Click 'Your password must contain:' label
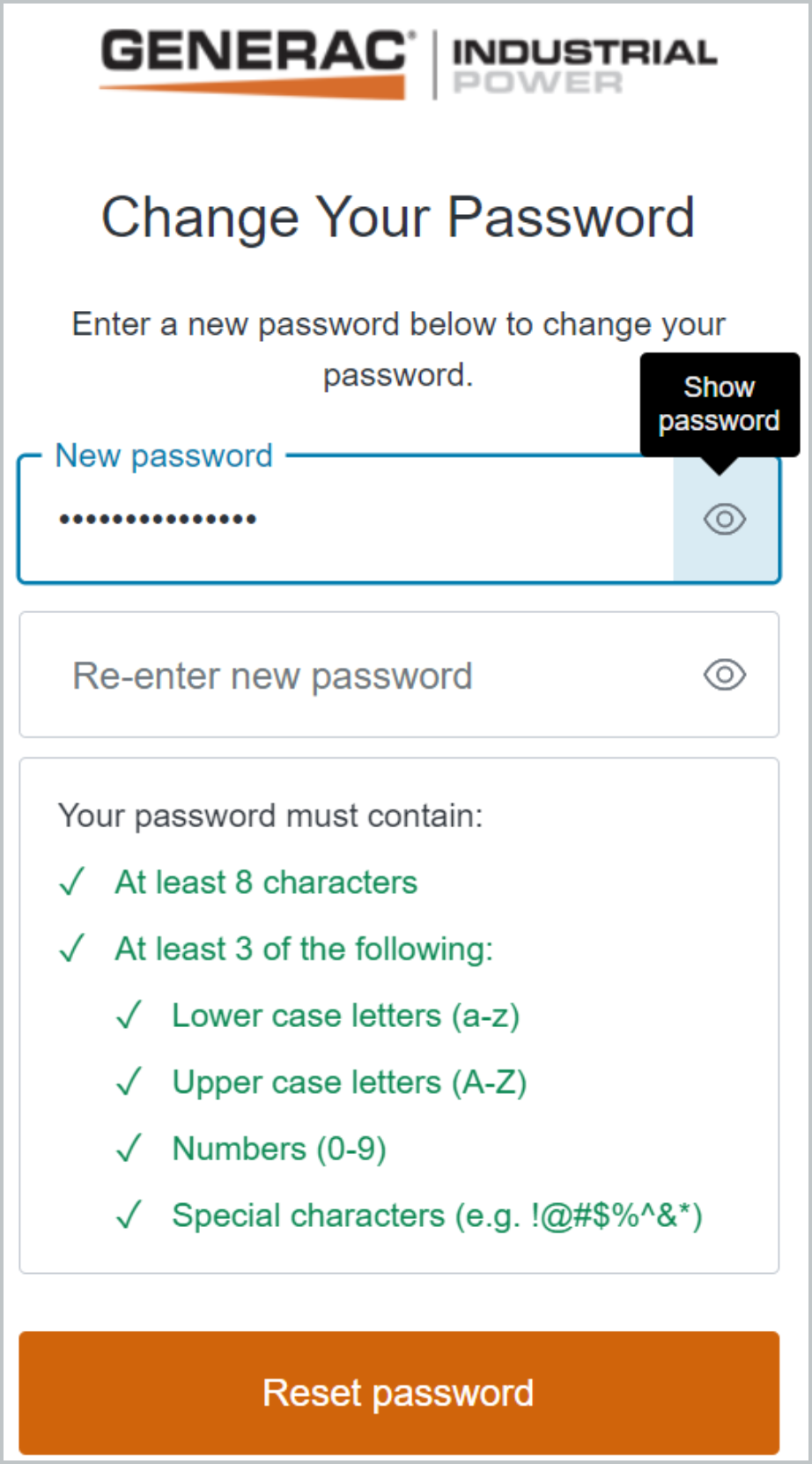The image size is (812, 1464). click(x=269, y=815)
